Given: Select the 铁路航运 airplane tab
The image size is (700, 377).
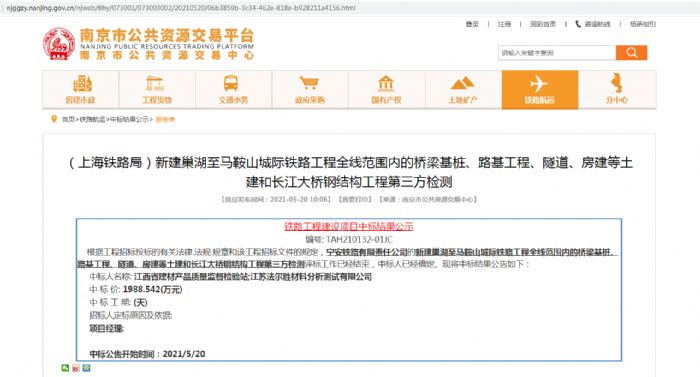Looking at the screenshot, I should tap(540, 89).
